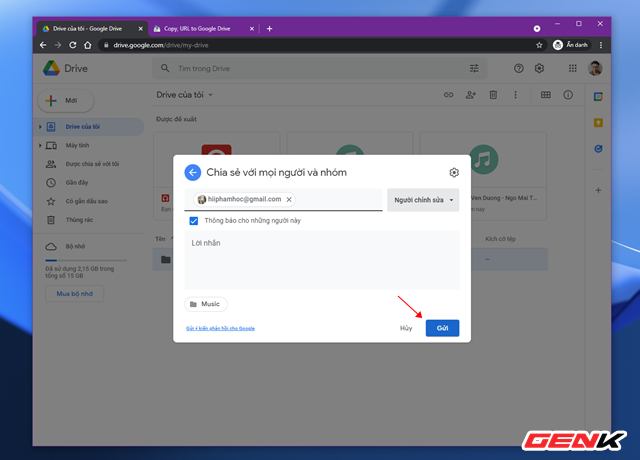This screenshot has width=640, height=460.
Task: Open the Google apps grid
Action: [573, 69]
